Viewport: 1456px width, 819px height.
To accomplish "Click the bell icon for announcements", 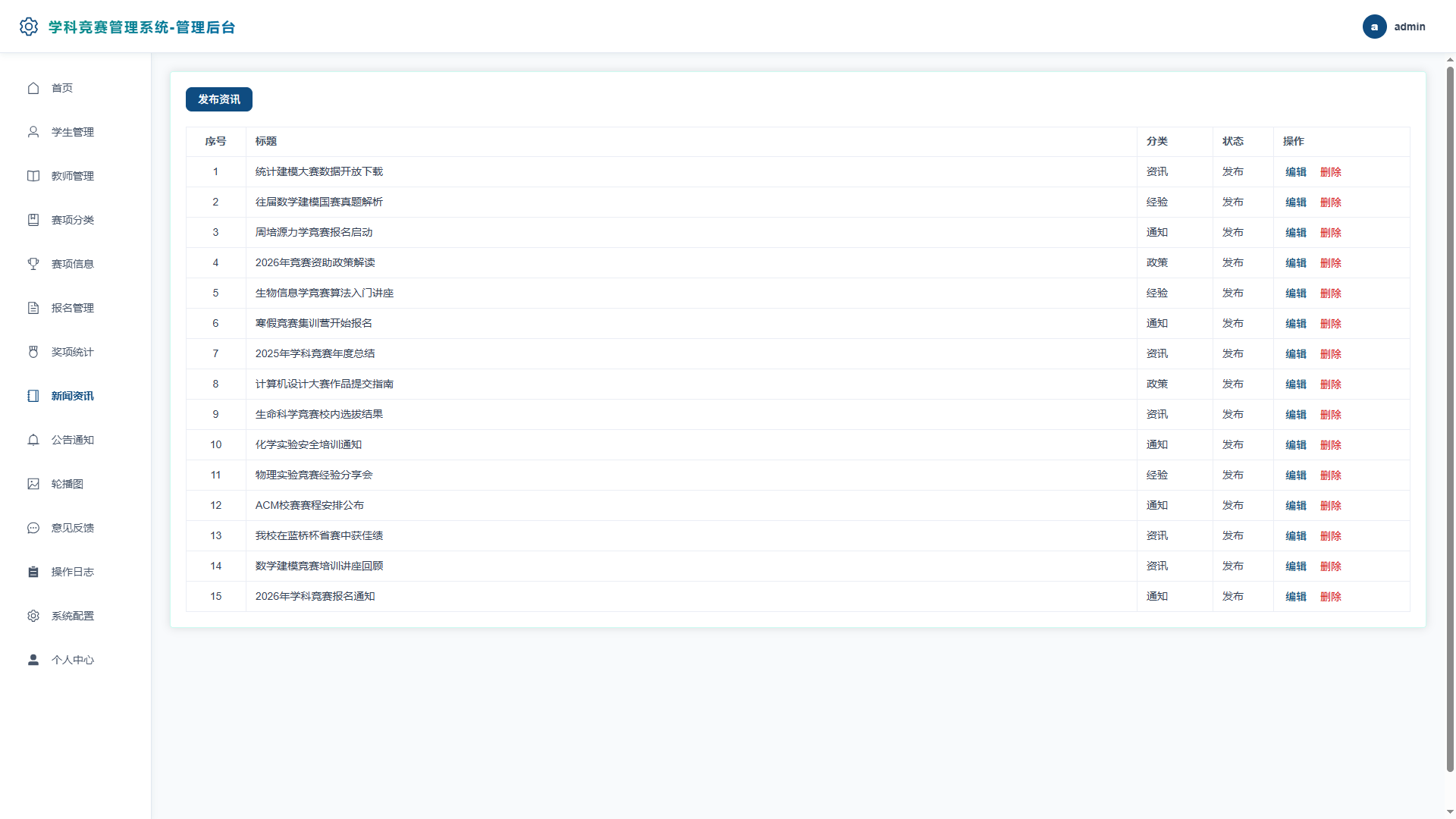I will 33,440.
